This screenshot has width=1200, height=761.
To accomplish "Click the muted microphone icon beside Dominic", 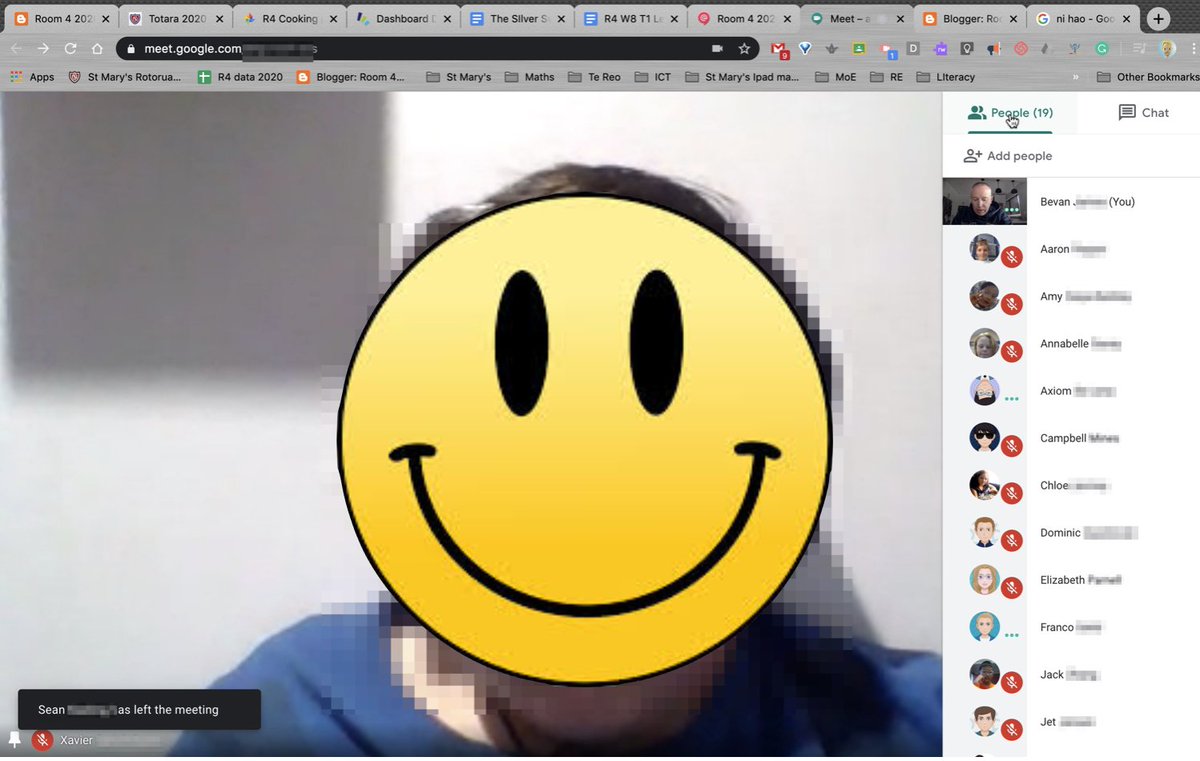I will pyautogui.click(x=1012, y=540).
